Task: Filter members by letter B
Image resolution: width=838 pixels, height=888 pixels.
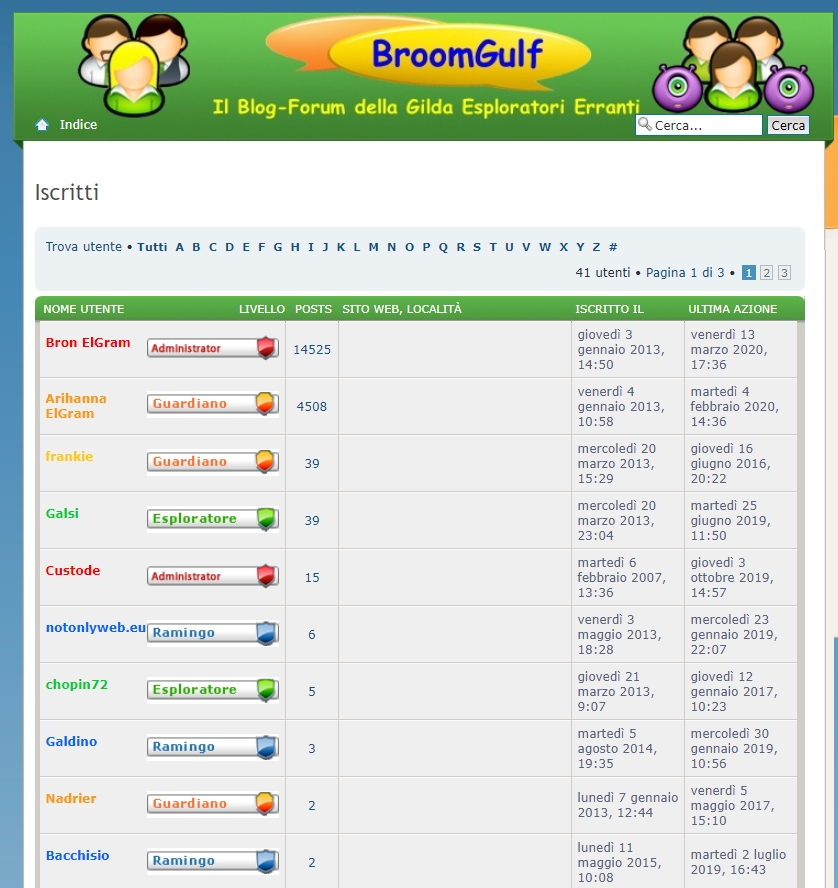Action: (x=196, y=247)
